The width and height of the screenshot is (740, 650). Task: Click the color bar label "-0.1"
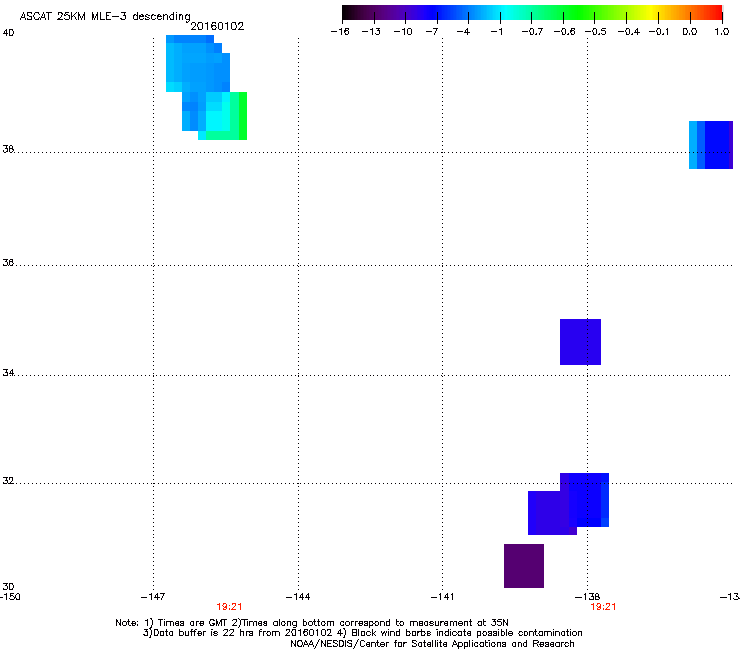[x=659, y=32]
